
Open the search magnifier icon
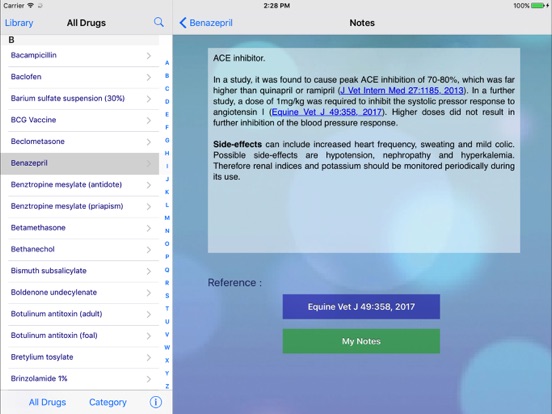[x=159, y=23]
